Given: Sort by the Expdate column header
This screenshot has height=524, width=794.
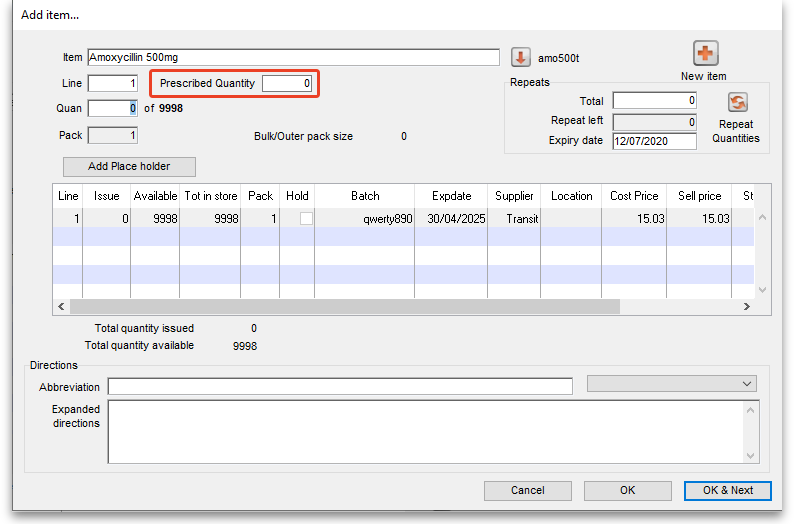Looking at the screenshot, I should (x=451, y=196).
